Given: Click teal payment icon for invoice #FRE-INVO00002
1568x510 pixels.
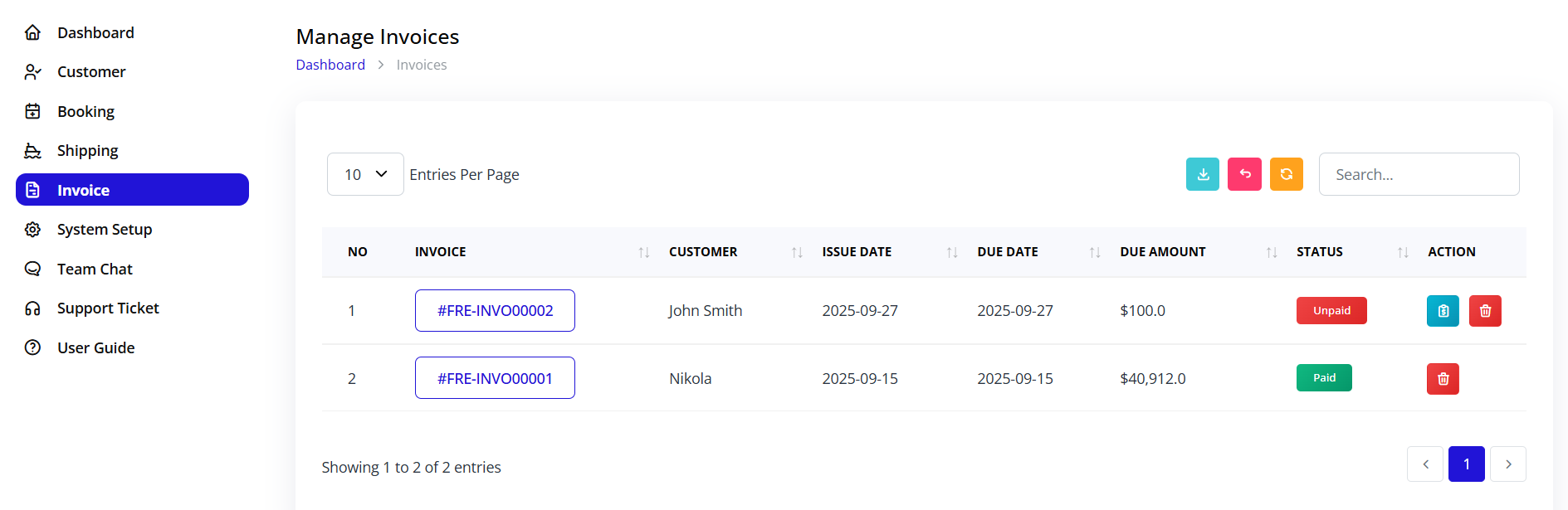Looking at the screenshot, I should pos(1443,311).
